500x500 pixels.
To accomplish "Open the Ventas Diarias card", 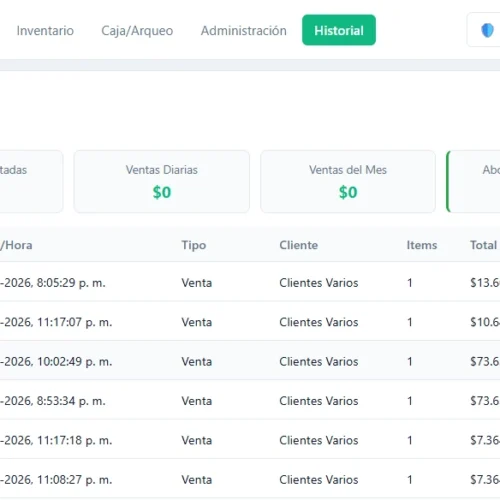I will click(x=162, y=181).
